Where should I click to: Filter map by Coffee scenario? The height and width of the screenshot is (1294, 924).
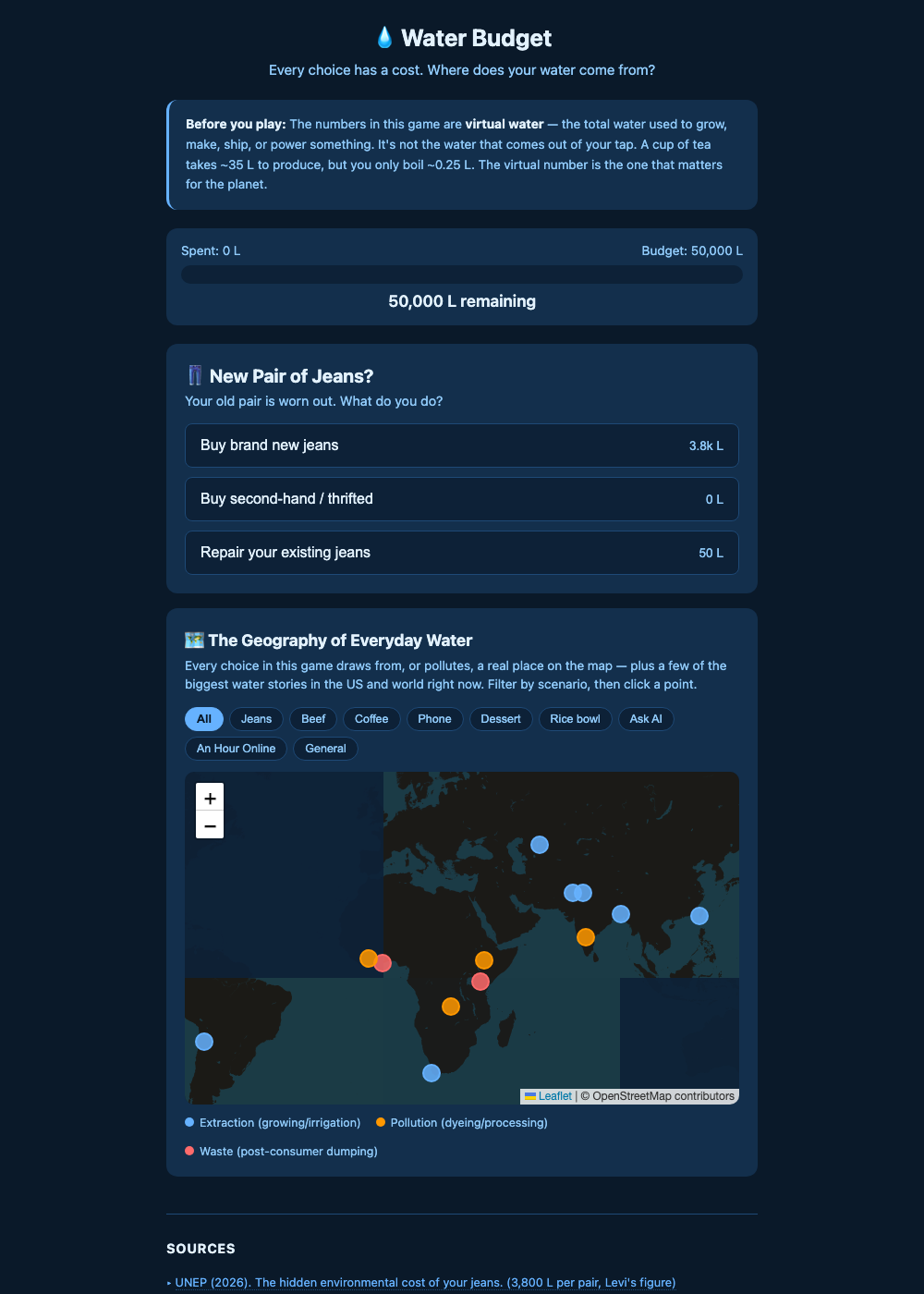(x=371, y=719)
